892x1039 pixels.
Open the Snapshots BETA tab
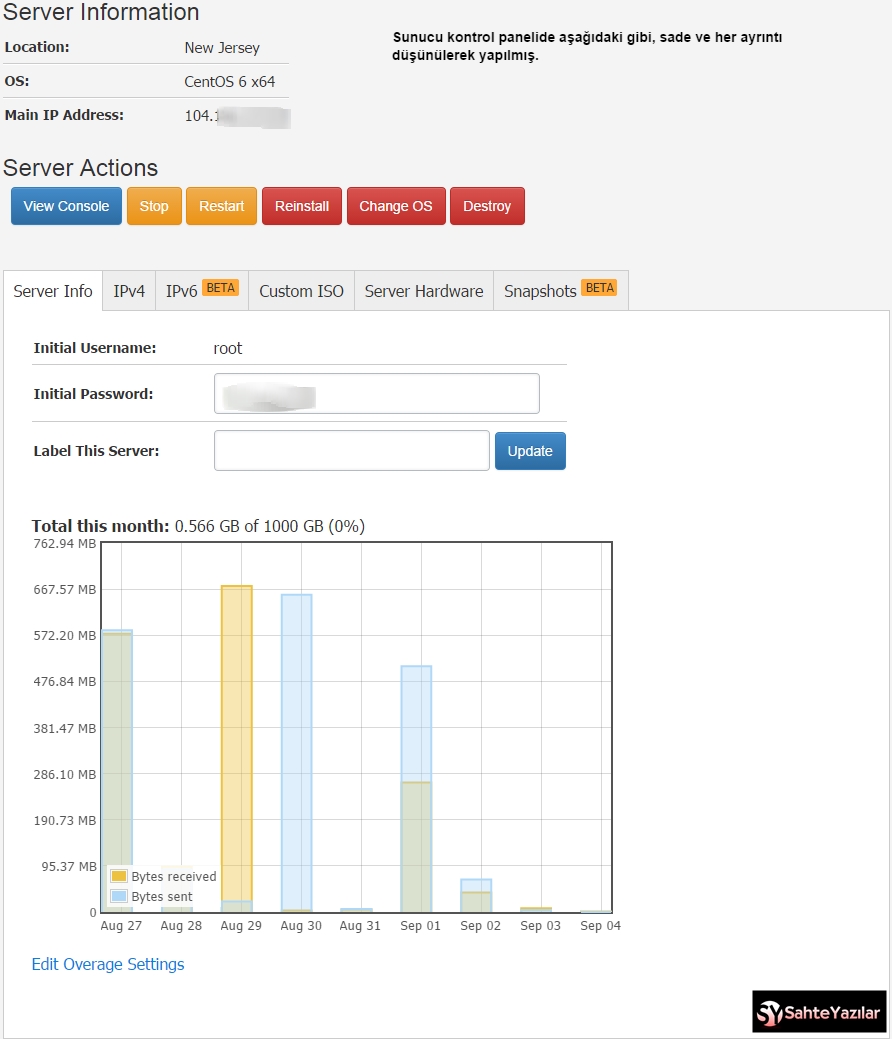(560, 291)
